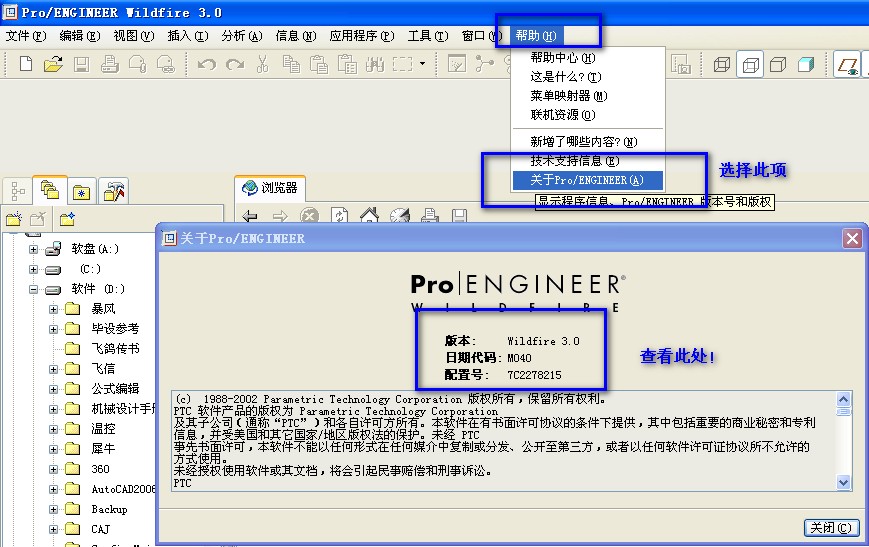Open the 插入 menu

[x=188, y=36]
